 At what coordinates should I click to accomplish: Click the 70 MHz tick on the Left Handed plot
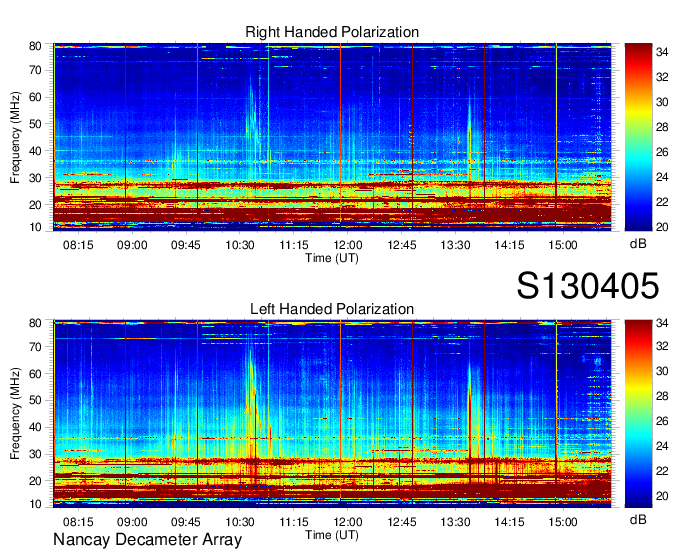coord(35,346)
